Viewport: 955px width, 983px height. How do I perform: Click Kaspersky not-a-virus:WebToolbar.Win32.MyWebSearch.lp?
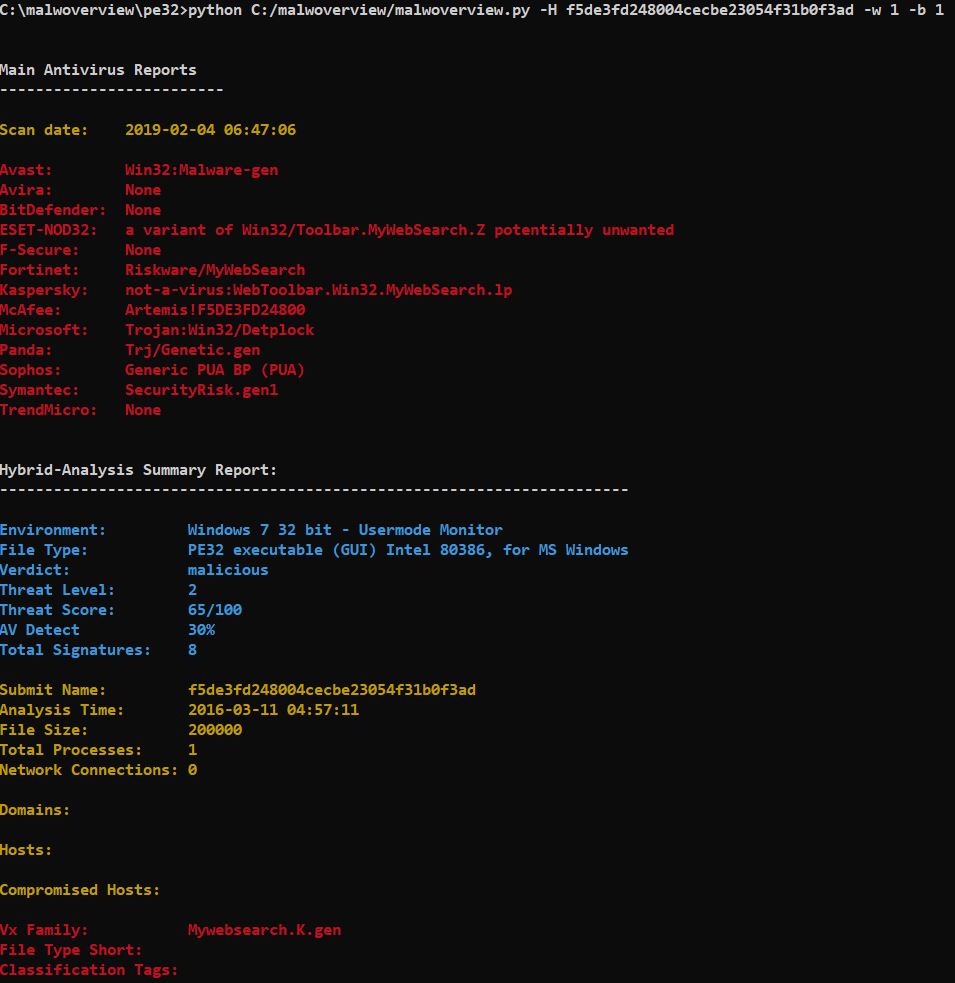319,290
